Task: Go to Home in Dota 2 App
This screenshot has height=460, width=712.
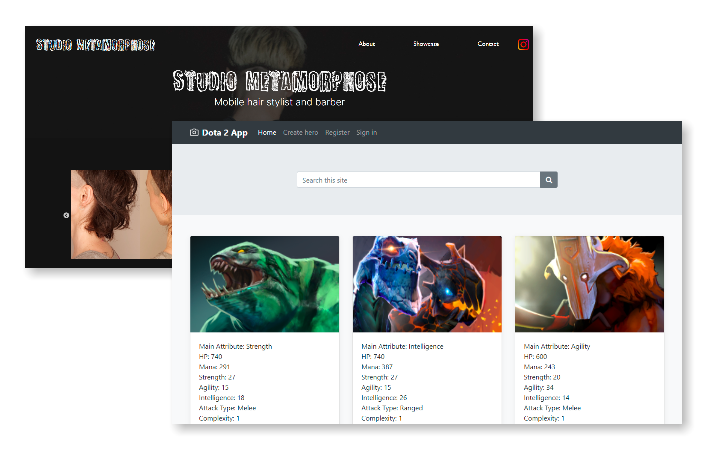Action: click(267, 133)
